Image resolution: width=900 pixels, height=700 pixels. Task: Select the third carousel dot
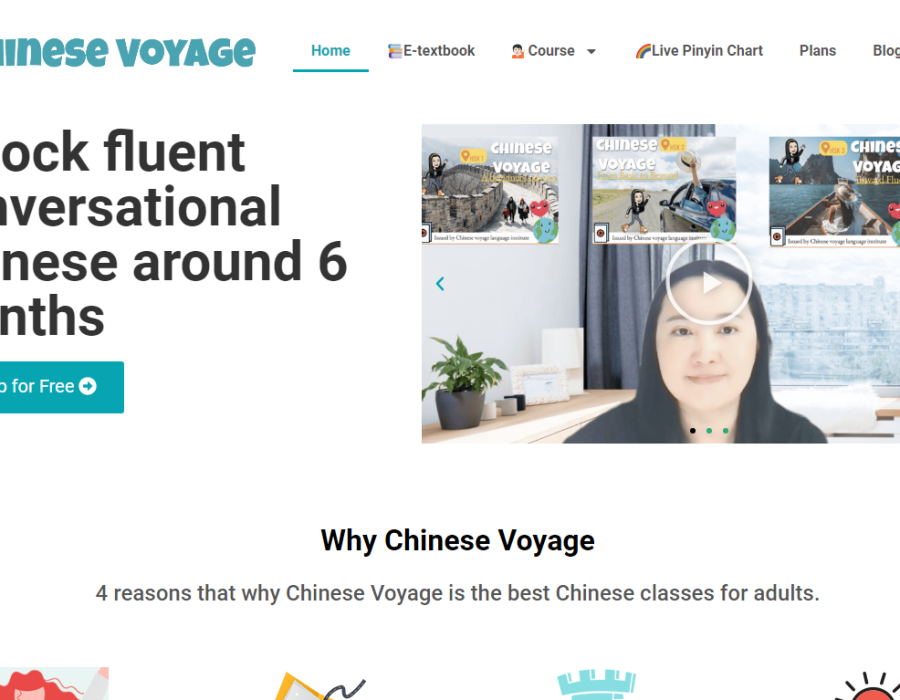click(x=726, y=430)
